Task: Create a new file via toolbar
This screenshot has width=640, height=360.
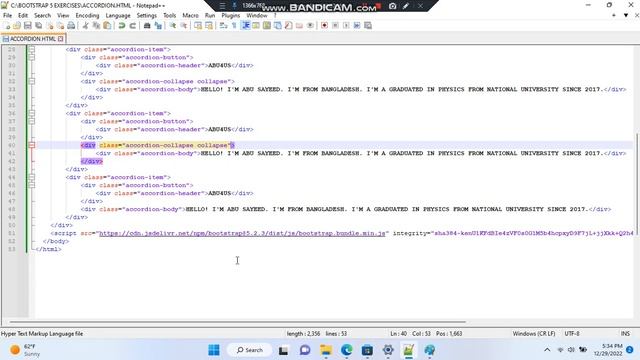Action: tap(7, 26)
